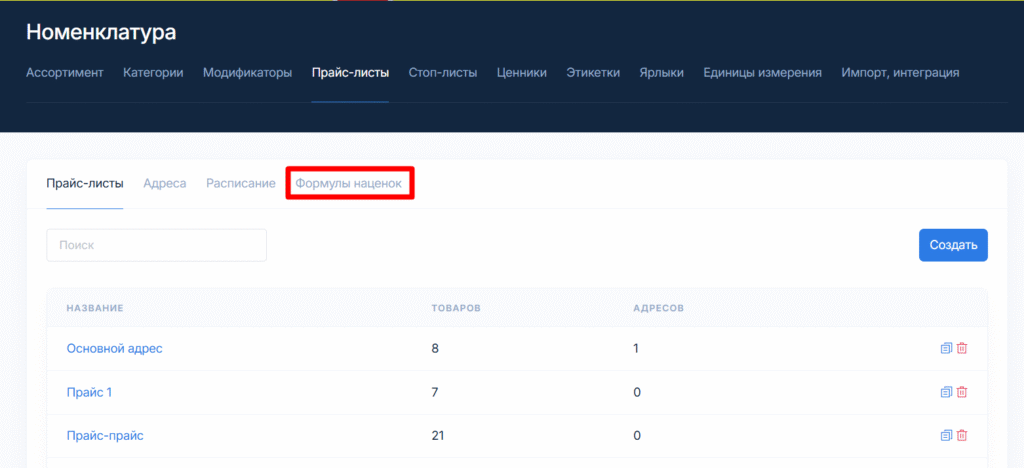The width and height of the screenshot is (1024, 468).
Task: Delete the Прайс-прайс price list
Action: coord(962,435)
